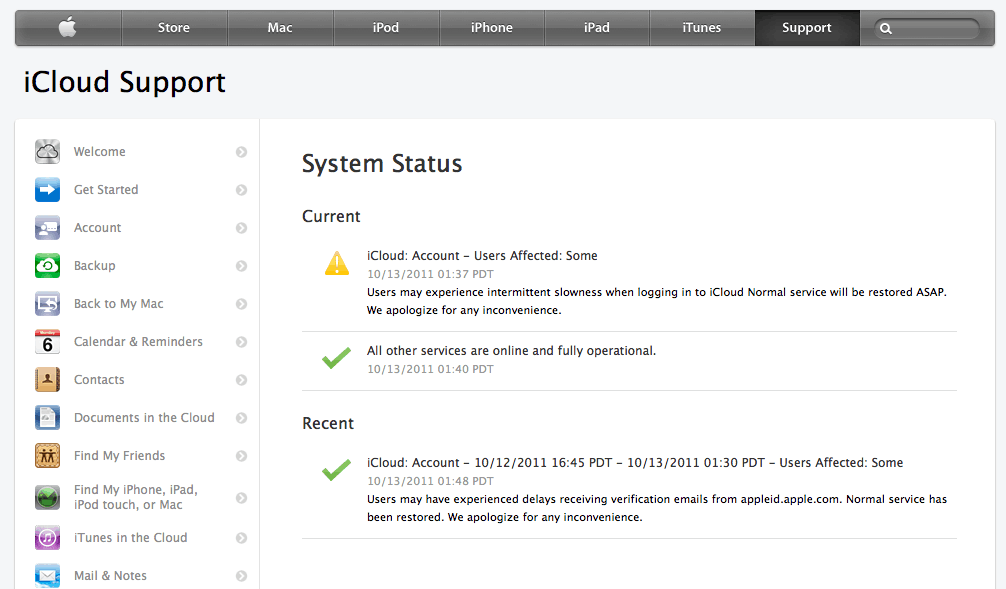
Task: Click the Get Started arrow icon
Action: click(x=47, y=189)
